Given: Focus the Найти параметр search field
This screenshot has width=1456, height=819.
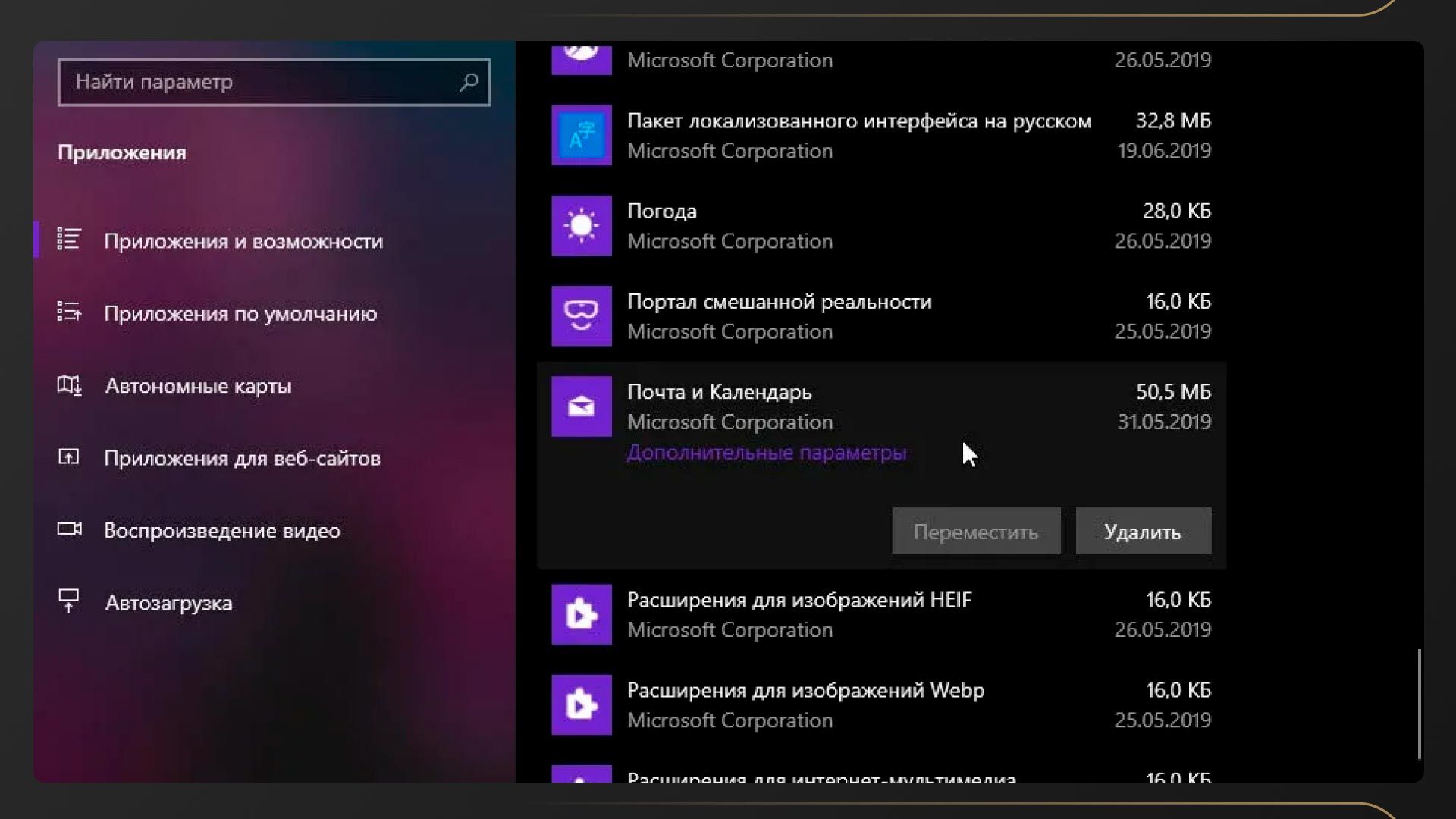Looking at the screenshot, I should coord(258,82).
